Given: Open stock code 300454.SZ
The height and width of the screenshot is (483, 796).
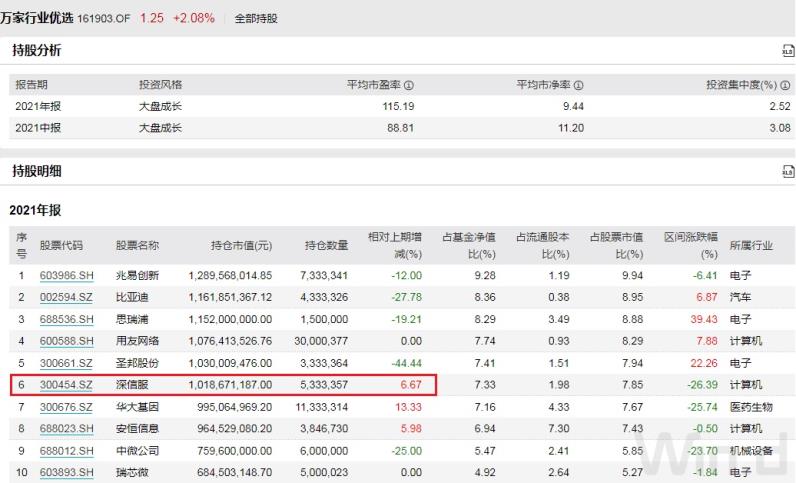Looking at the screenshot, I should [x=66, y=385].
